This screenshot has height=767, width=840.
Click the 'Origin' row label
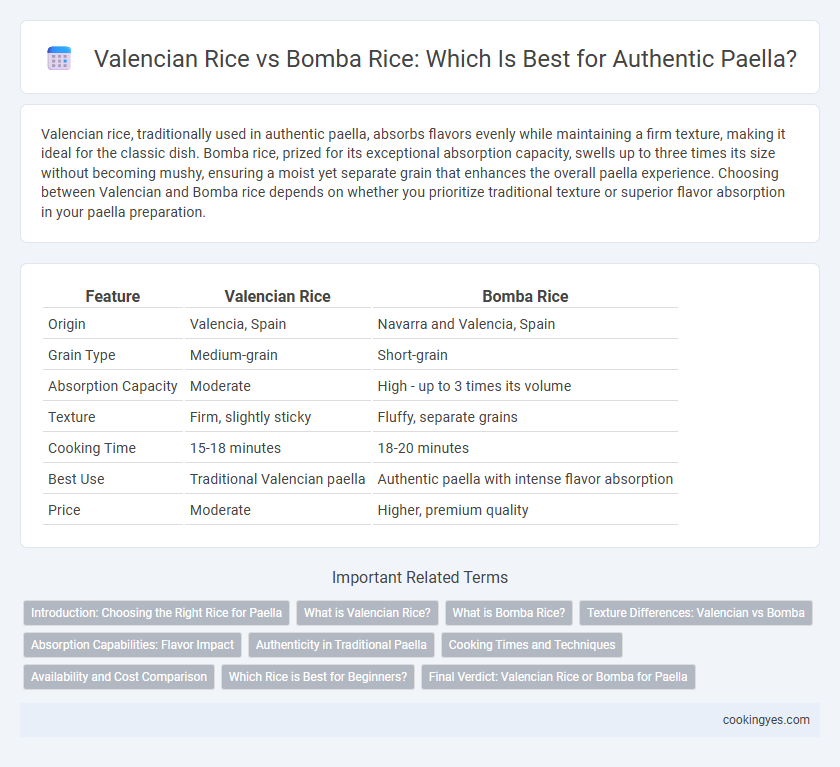(67, 324)
